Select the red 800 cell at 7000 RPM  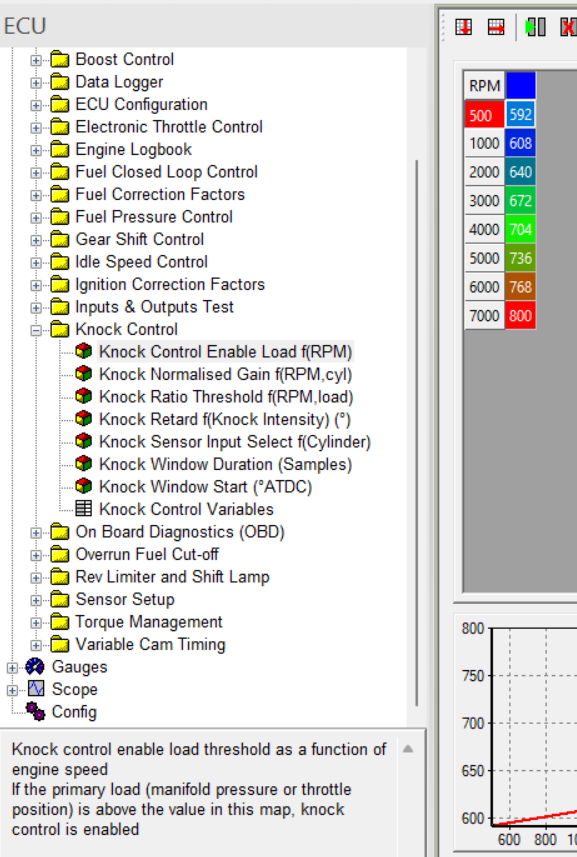pos(520,315)
